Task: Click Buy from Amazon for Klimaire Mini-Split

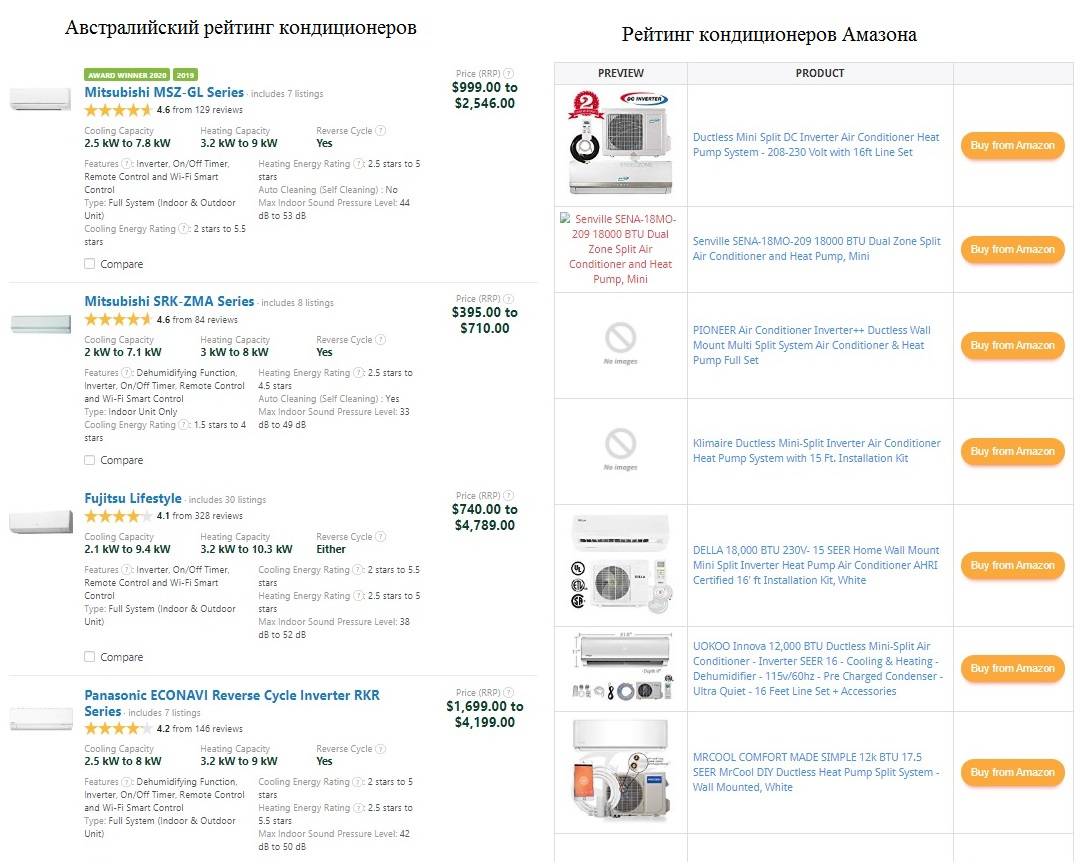Action: pos(1012,451)
